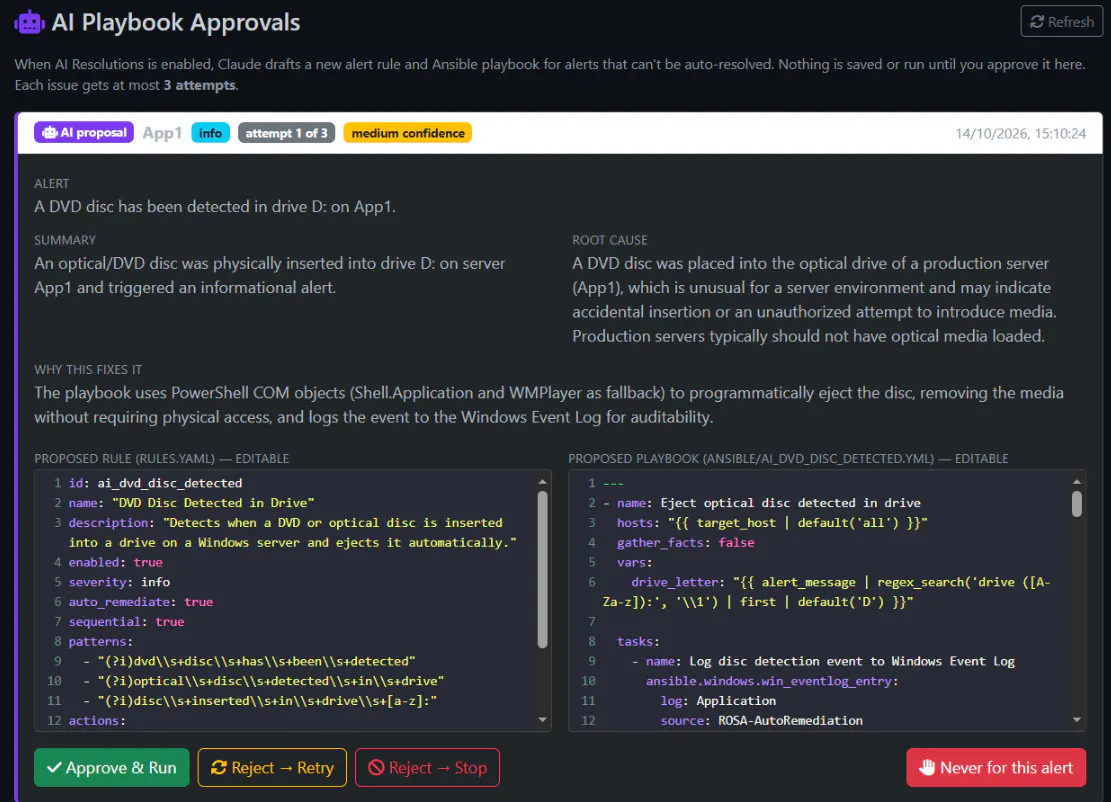
Task: Click the 'auto_remediate: true' line in rule editor
Action: 141,602
